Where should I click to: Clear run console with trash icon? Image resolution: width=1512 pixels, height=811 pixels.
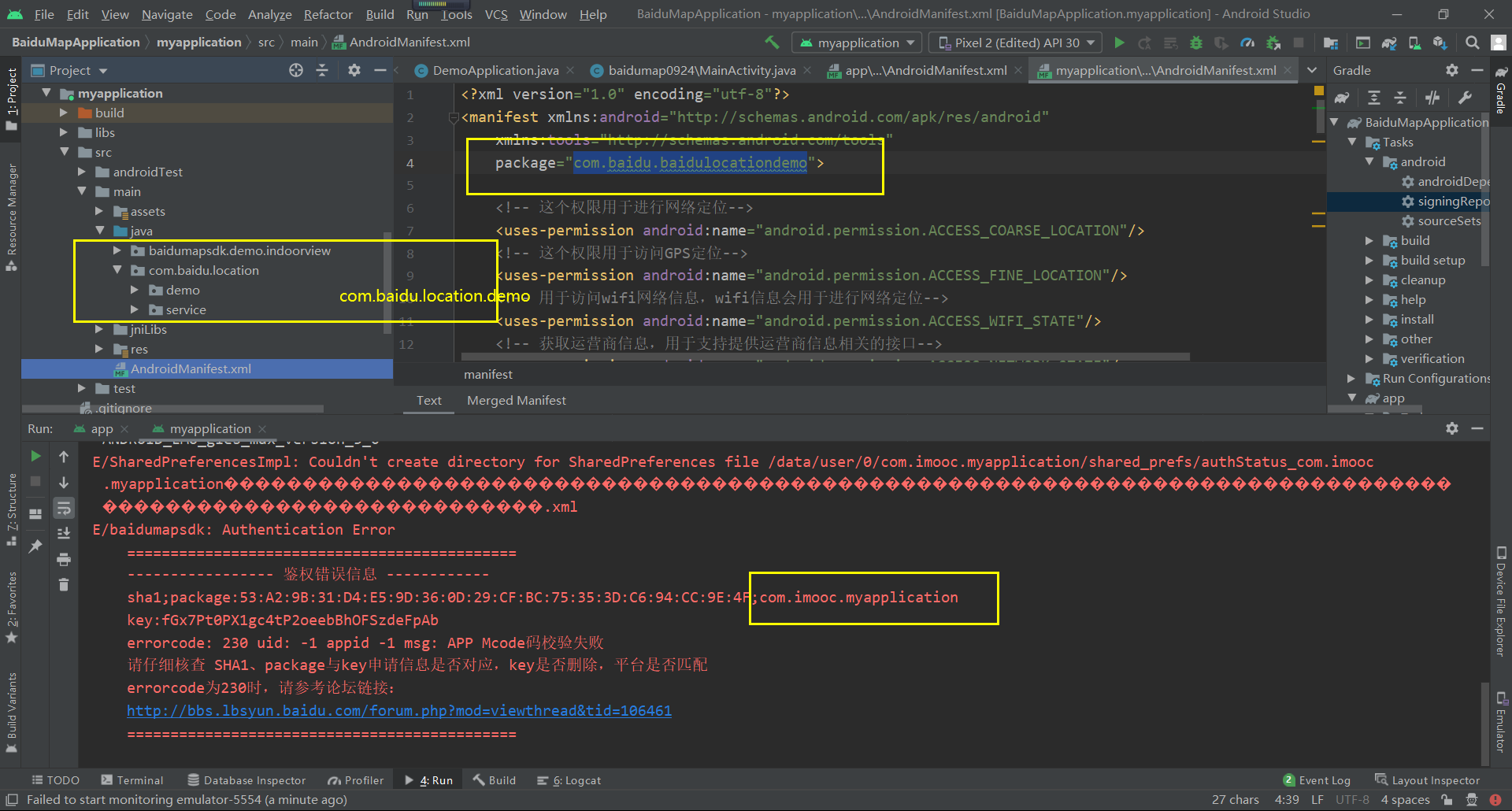pyautogui.click(x=64, y=585)
